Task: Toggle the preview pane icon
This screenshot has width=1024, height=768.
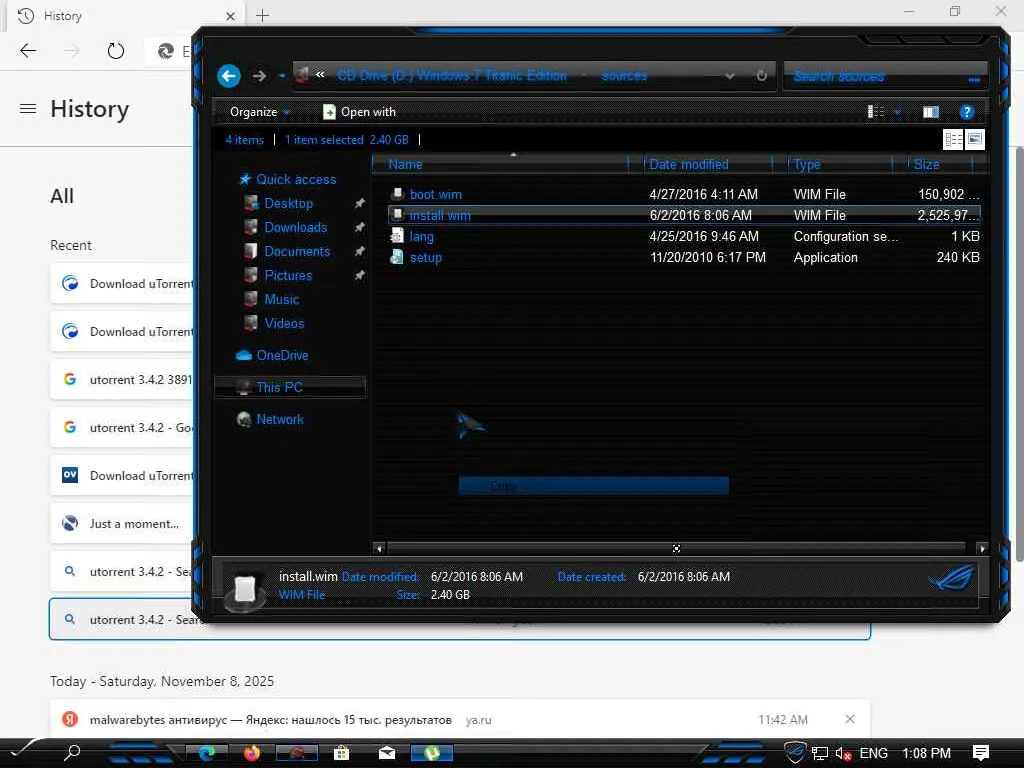Action: pyautogui.click(x=931, y=112)
